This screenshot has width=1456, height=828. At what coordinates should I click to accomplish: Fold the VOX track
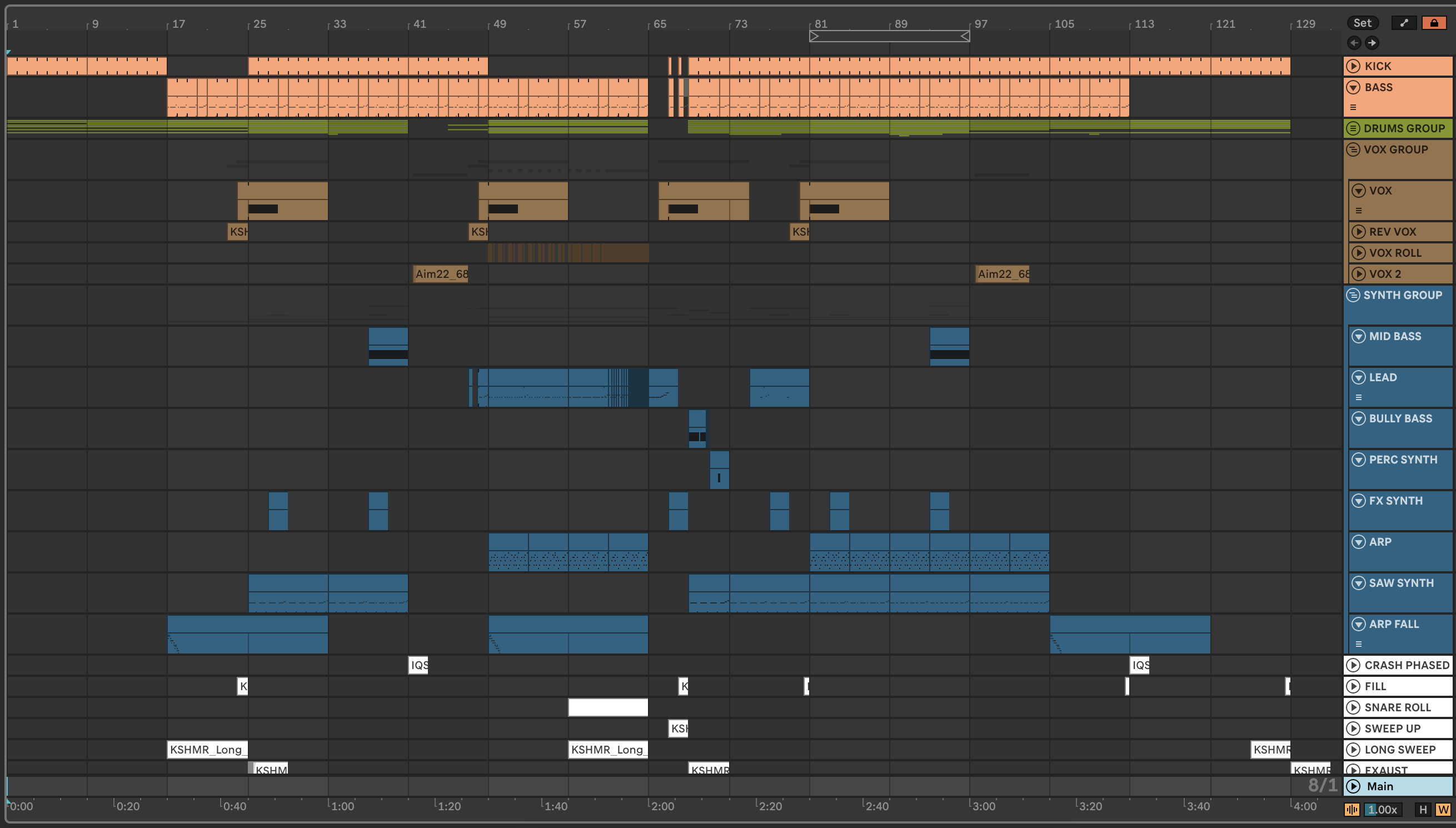pyautogui.click(x=1359, y=190)
